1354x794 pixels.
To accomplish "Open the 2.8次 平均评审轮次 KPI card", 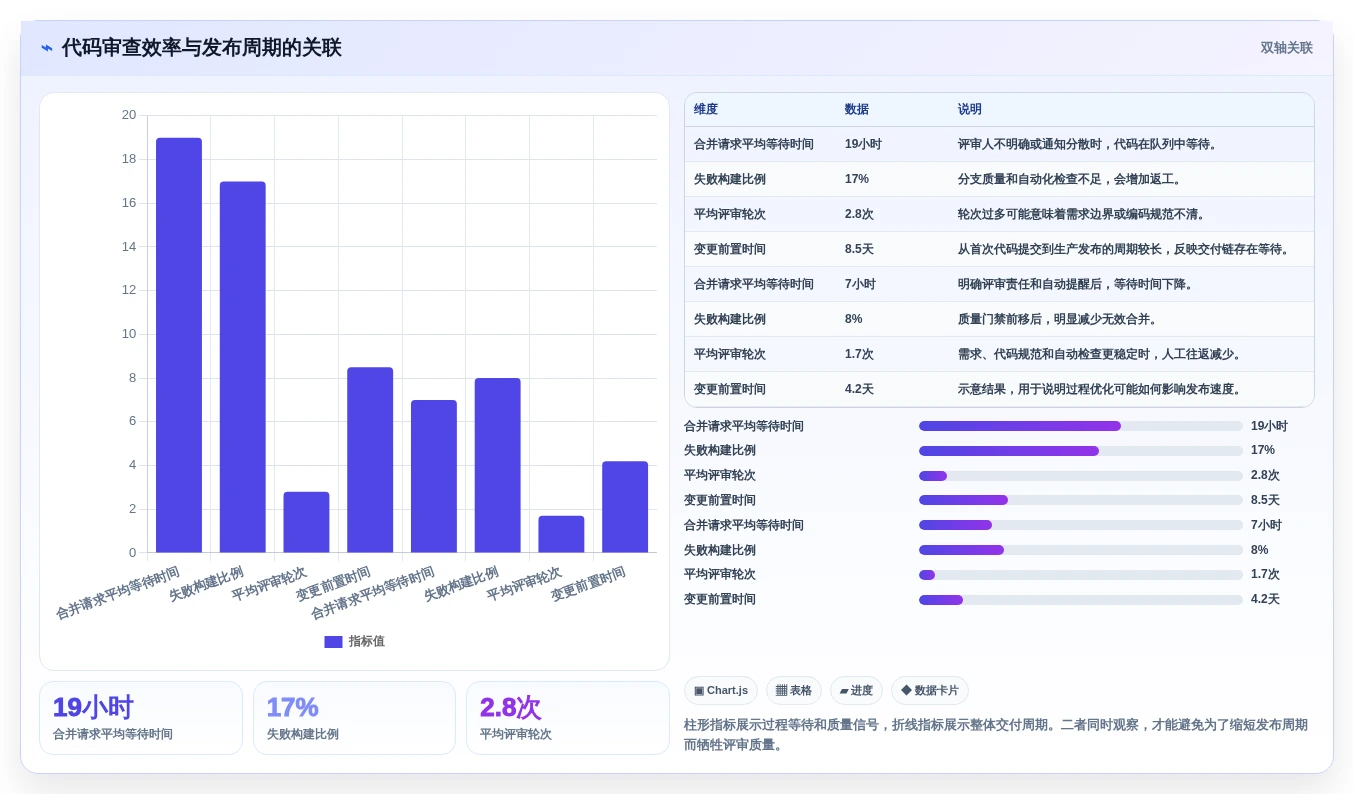I will (x=568, y=718).
